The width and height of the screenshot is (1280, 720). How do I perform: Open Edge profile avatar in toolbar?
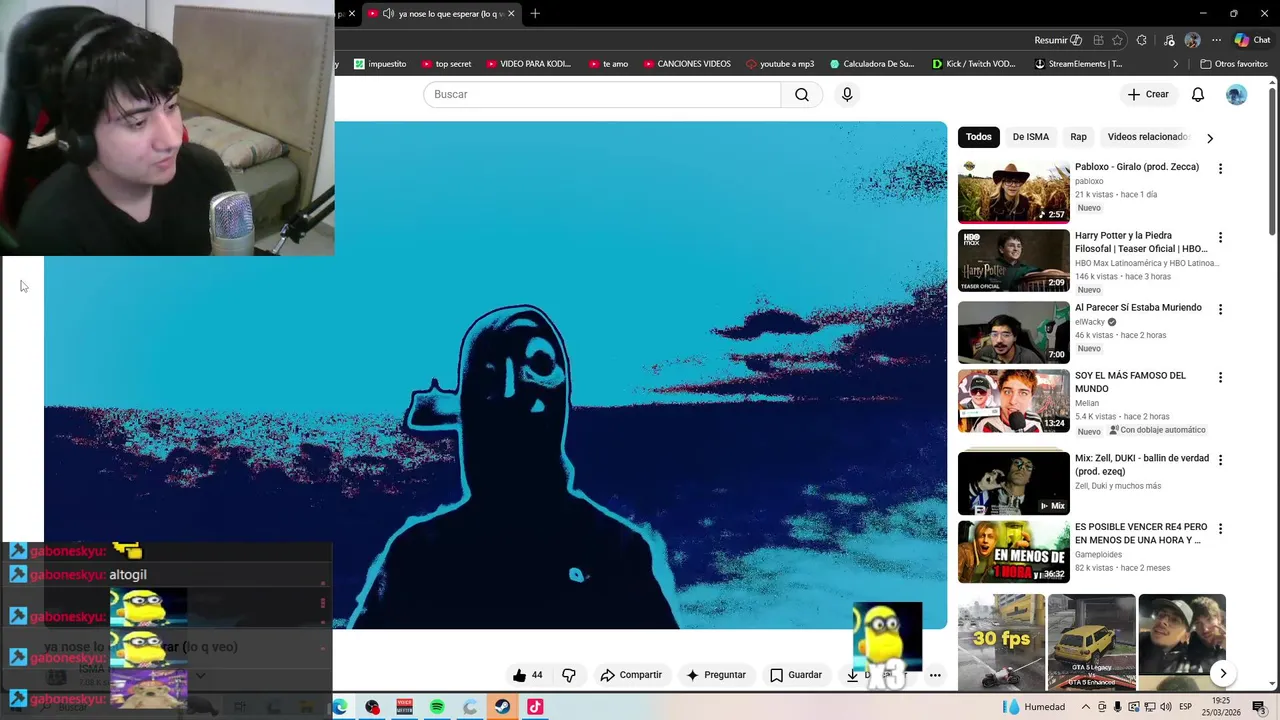(x=1192, y=40)
